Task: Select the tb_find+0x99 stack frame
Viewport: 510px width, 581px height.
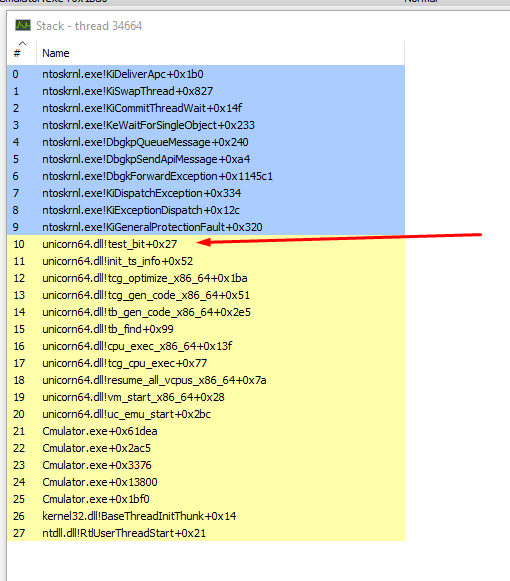Action: (x=206, y=329)
